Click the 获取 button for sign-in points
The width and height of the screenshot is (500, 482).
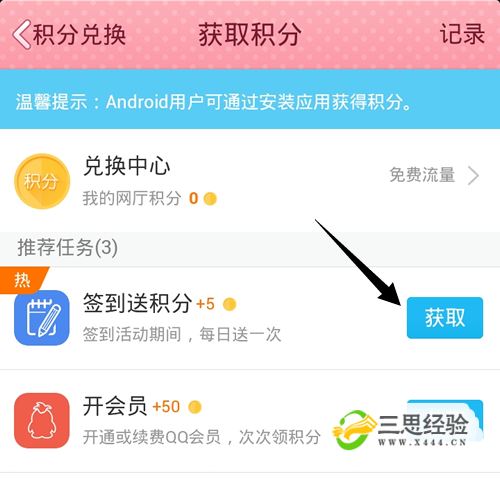tap(445, 318)
